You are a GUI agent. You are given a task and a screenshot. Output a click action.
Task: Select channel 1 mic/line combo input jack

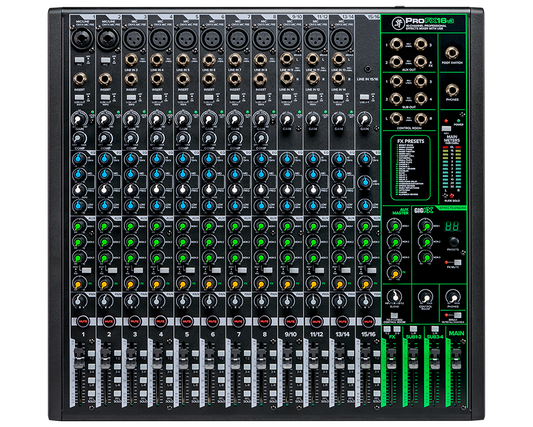pyautogui.click(x=83, y=38)
